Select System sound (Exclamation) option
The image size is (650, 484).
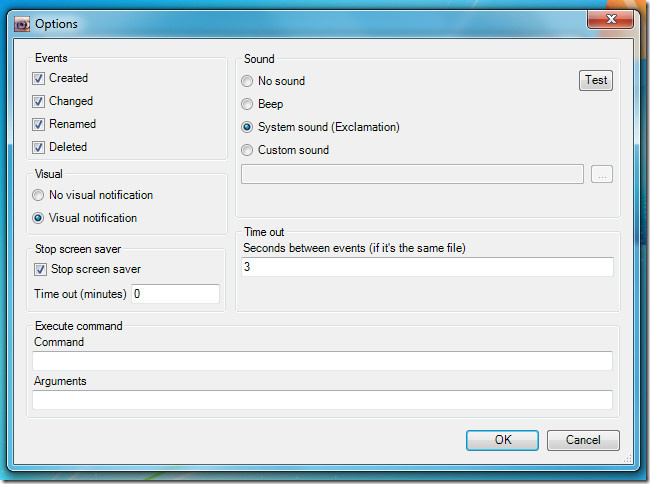pos(247,127)
